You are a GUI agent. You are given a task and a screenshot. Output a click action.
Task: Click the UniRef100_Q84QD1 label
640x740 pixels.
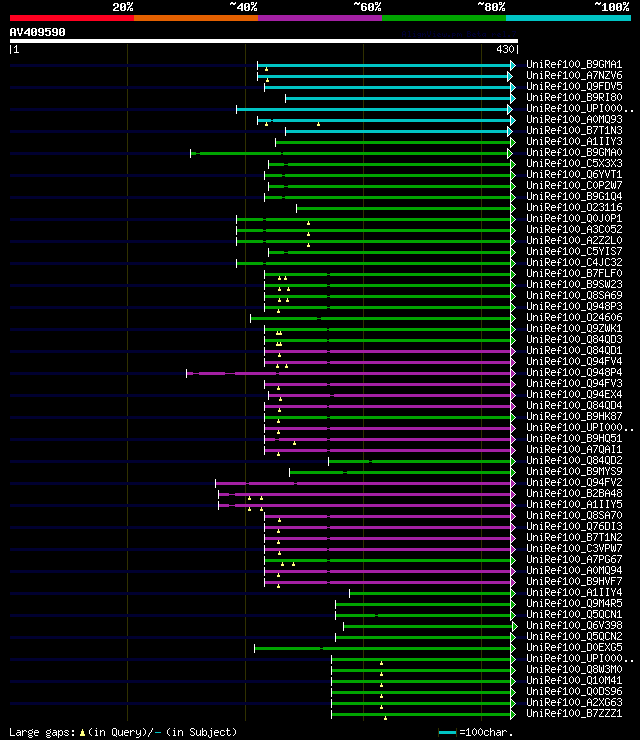click(x=574, y=351)
